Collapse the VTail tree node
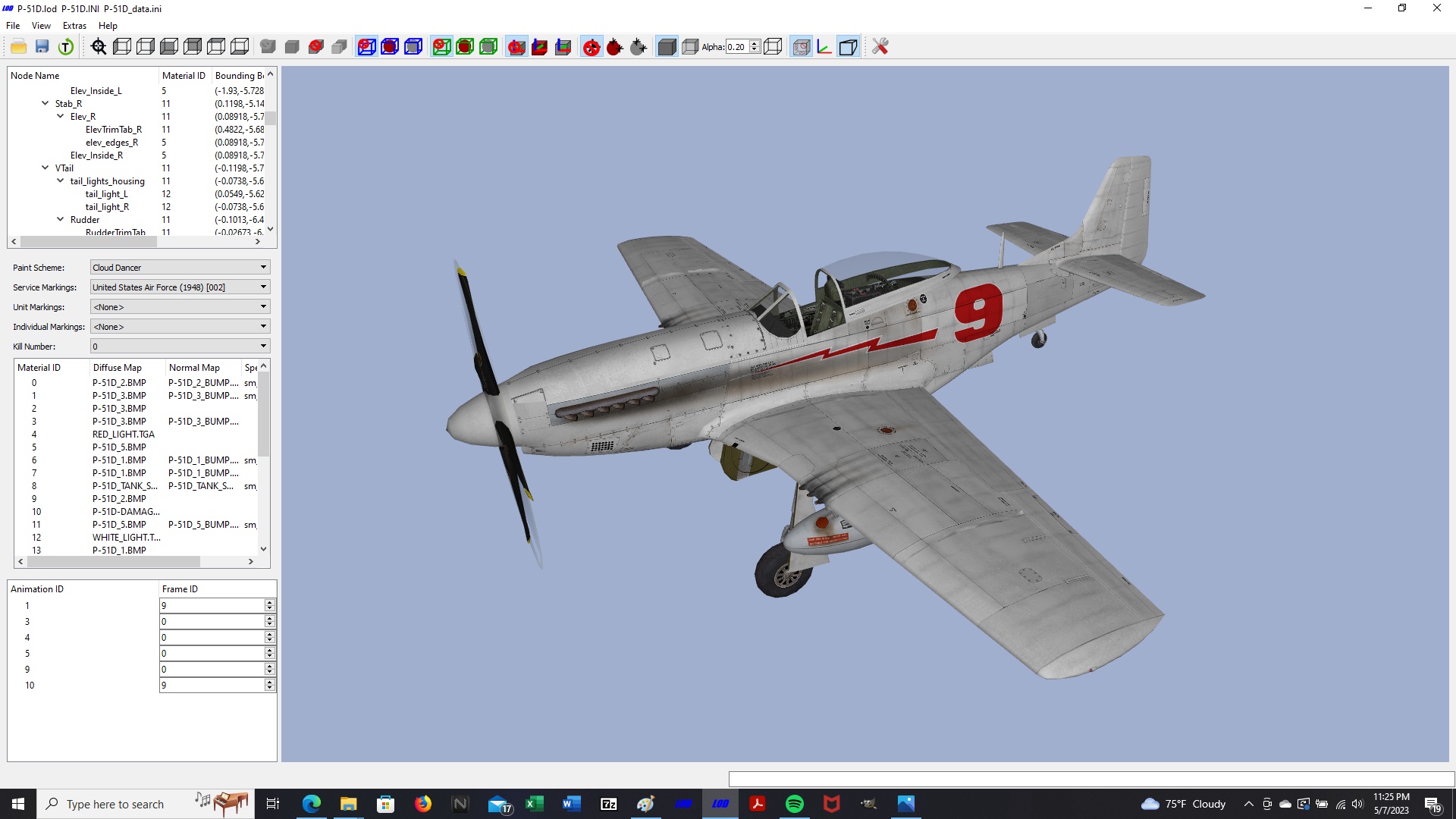Image resolution: width=1456 pixels, height=819 pixels. pyautogui.click(x=45, y=168)
